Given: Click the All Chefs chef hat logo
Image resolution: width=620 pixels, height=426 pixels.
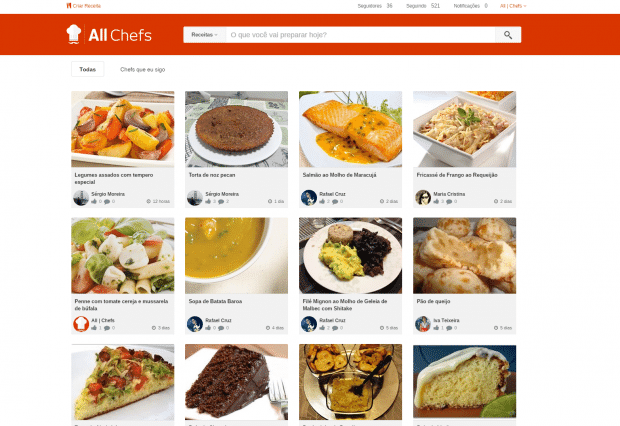Looking at the screenshot, I should point(74,34).
